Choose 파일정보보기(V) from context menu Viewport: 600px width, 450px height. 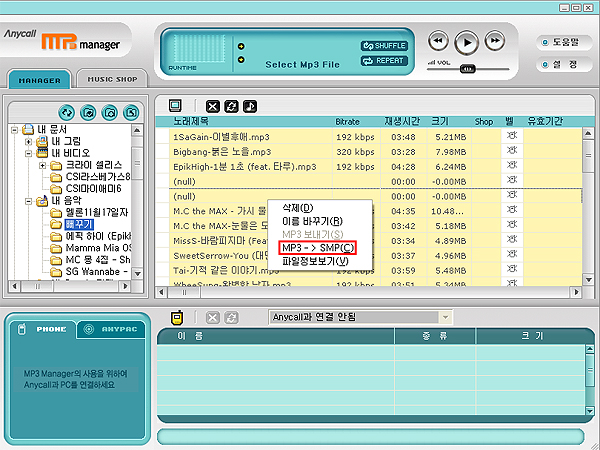tap(315, 261)
